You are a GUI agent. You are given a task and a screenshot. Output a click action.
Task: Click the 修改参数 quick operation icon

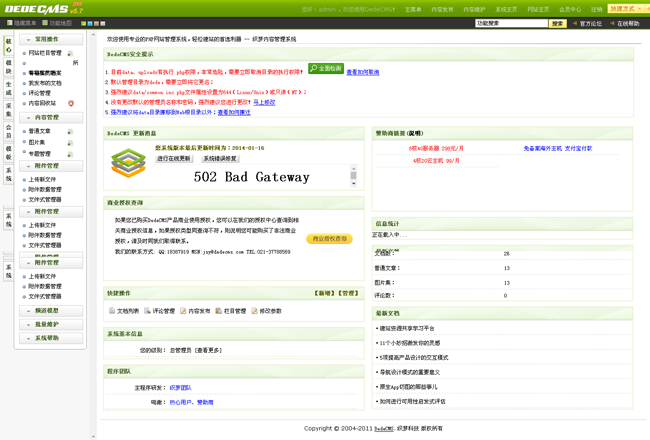tap(254, 311)
